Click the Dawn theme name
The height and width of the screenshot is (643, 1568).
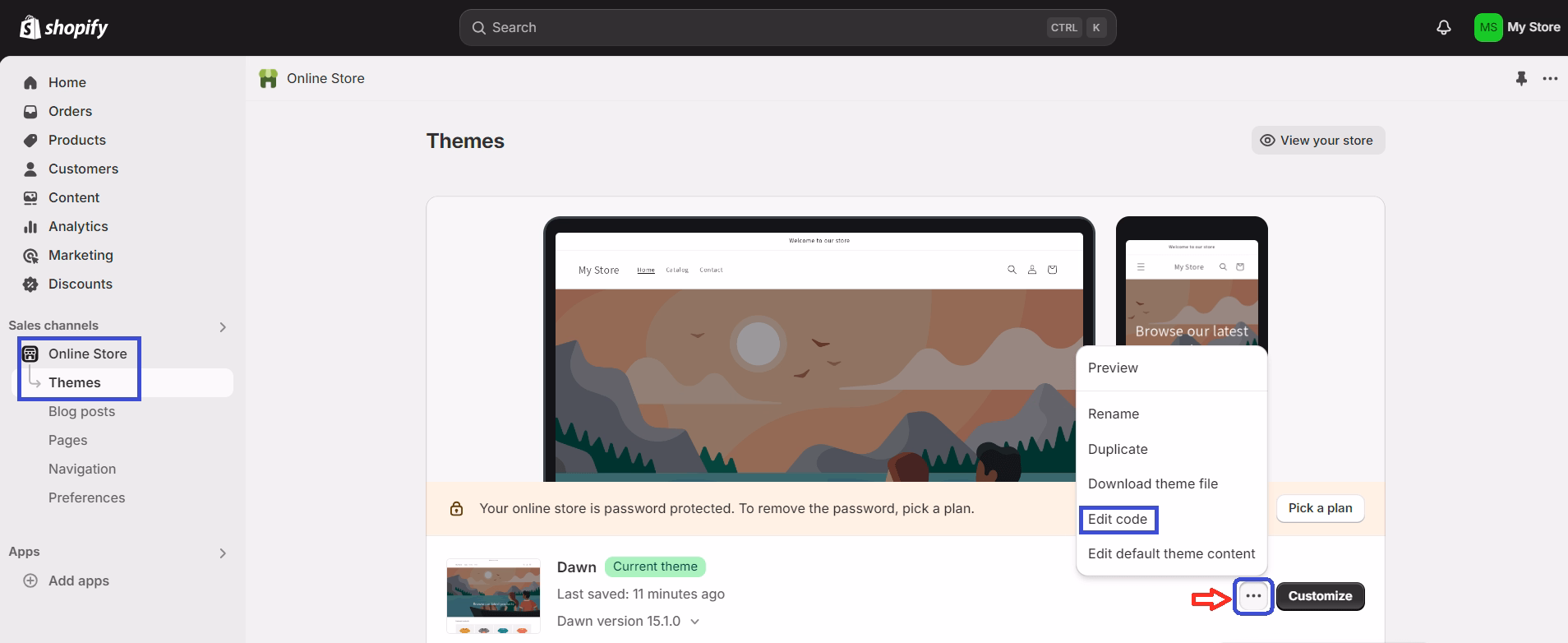[576, 567]
